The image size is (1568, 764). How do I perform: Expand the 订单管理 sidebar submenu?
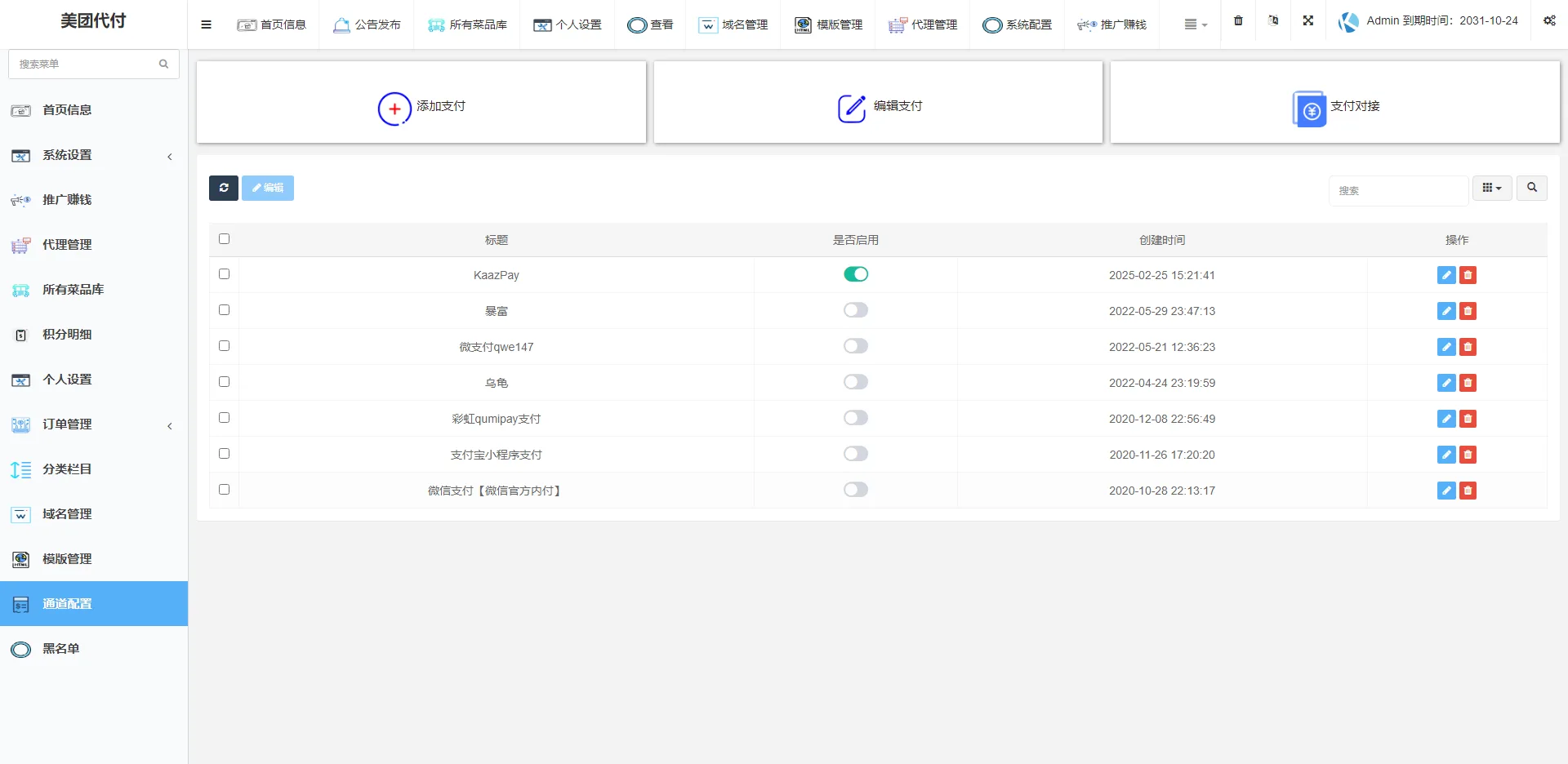click(93, 424)
